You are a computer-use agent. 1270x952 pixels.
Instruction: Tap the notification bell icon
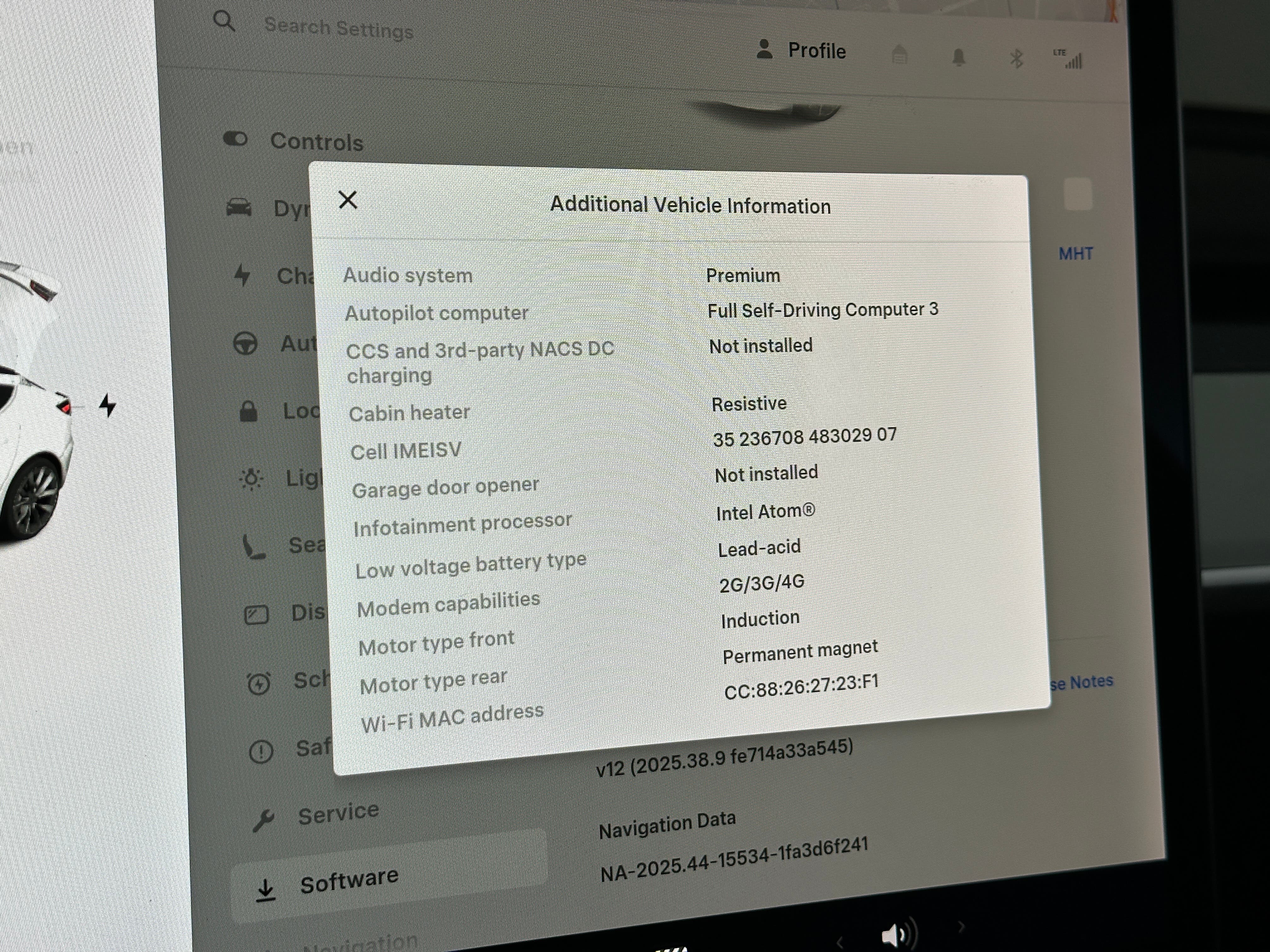(958, 57)
